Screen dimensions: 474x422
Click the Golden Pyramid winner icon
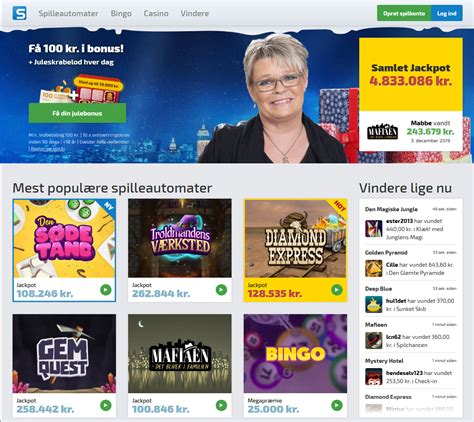coord(374,269)
